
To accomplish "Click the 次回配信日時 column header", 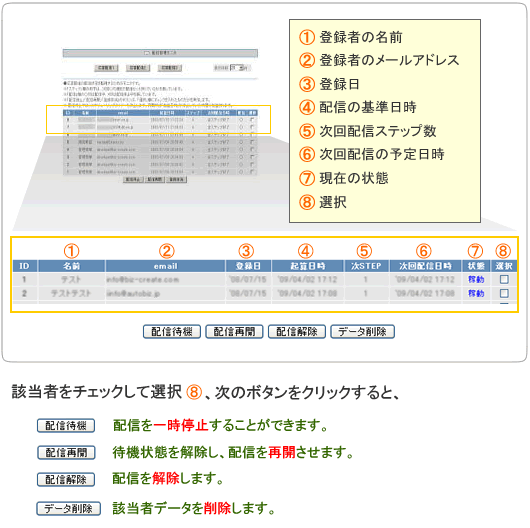I will 425,266.
